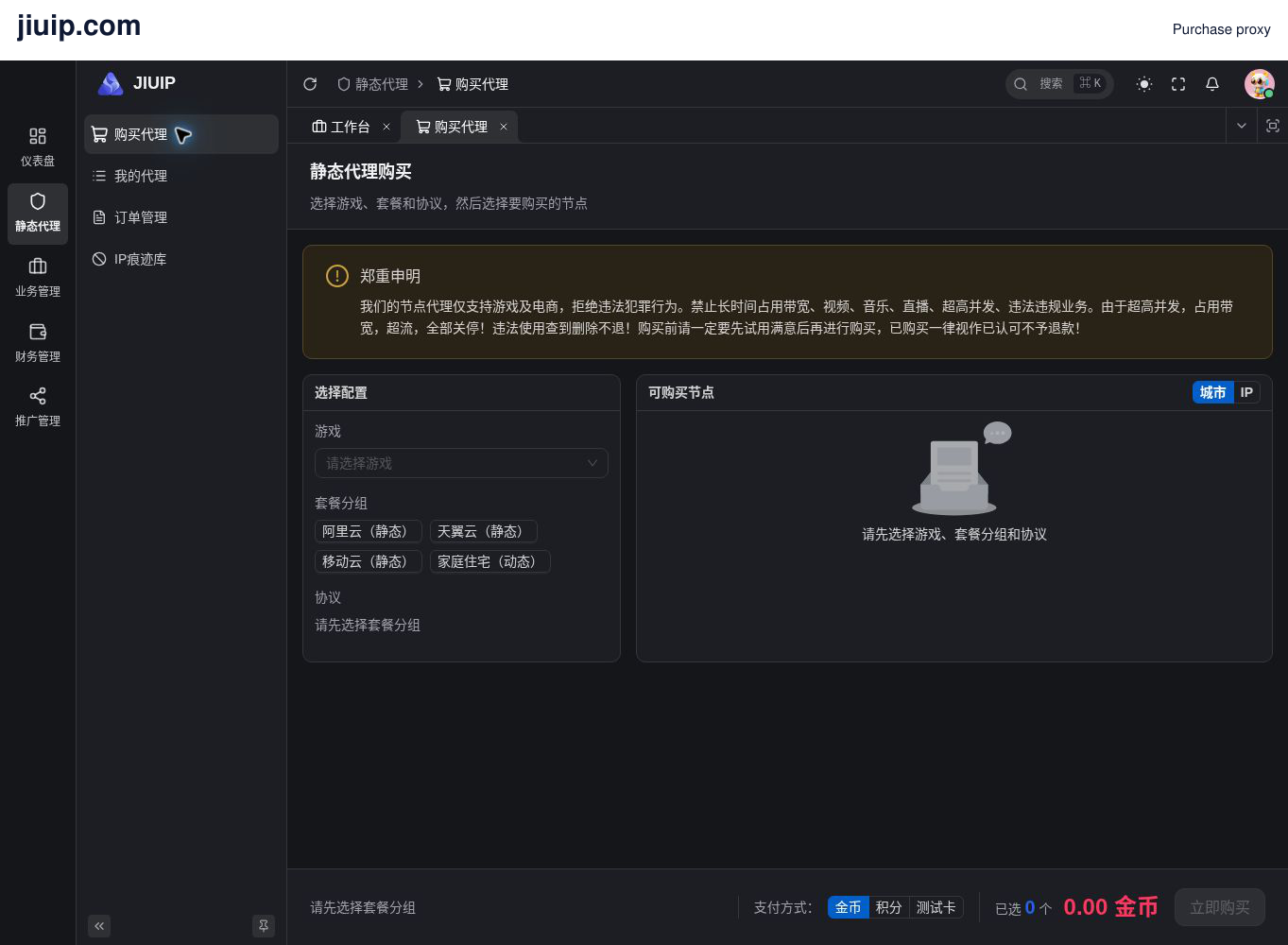Open the 财务管理 wallet section
Screen dimensions: 1288x945
(38, 343)
